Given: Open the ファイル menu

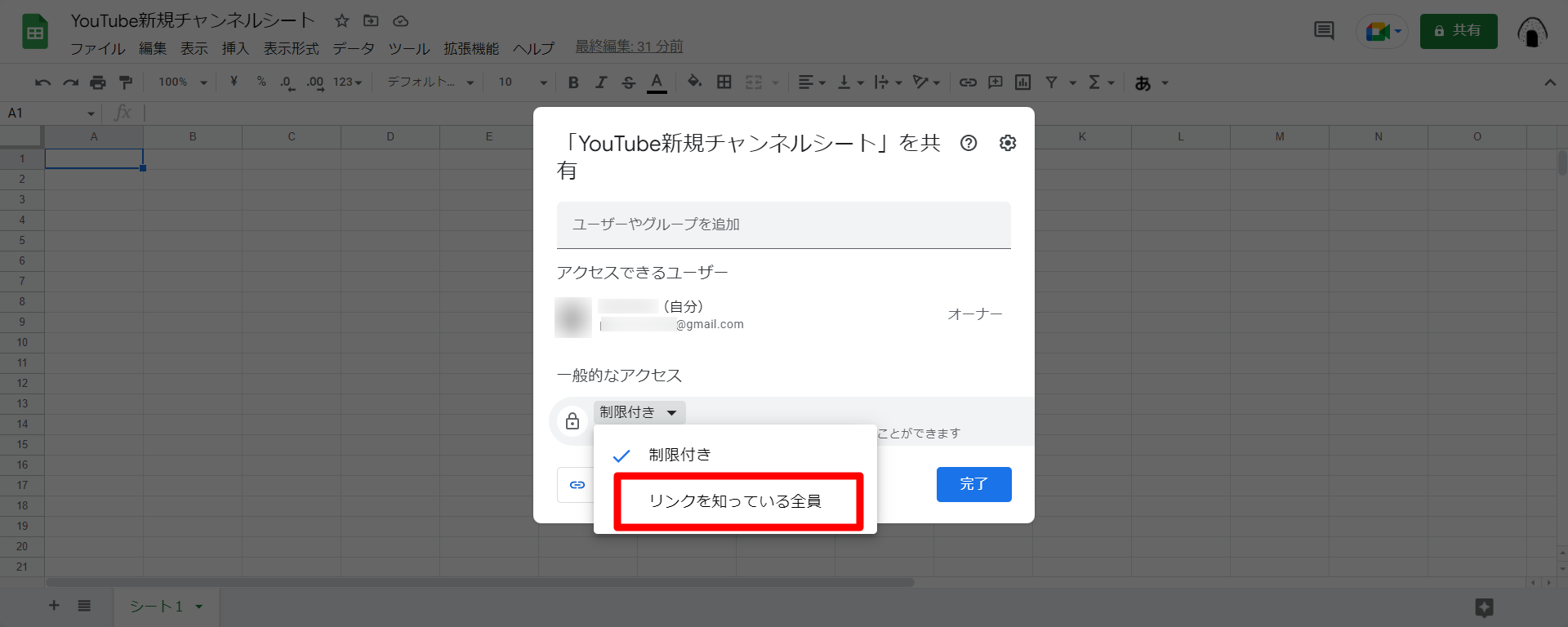Looking at the screenshot, I should point(97,48).
